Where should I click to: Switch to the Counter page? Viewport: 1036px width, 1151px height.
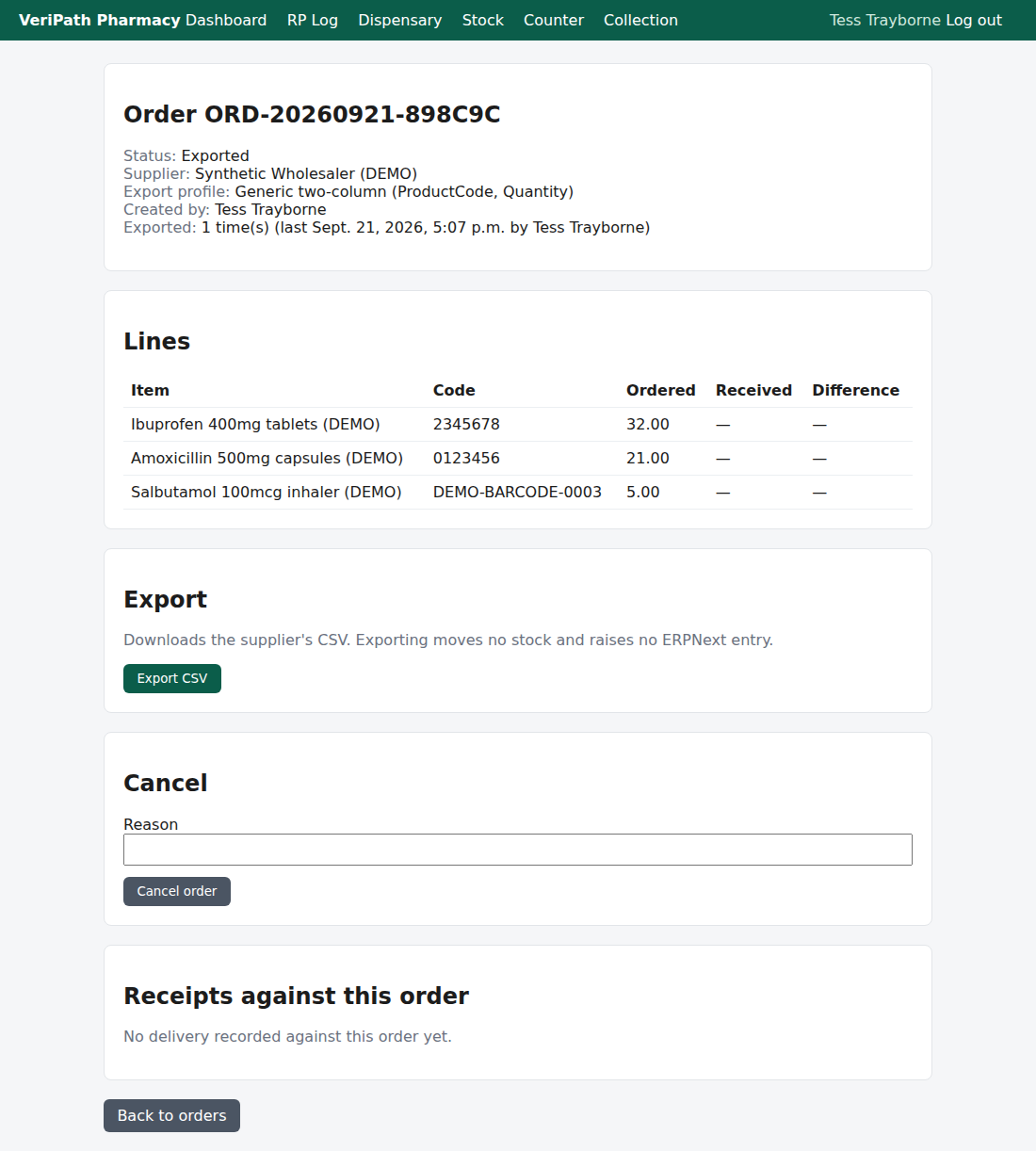click(554, 20)
